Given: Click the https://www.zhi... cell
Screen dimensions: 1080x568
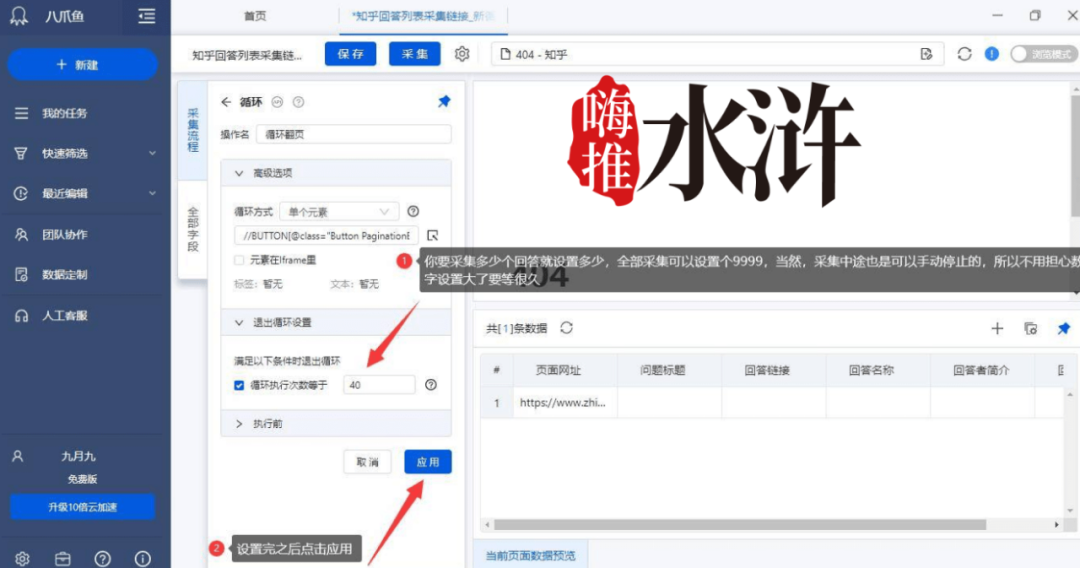Looking at the screenshot, I should pos(563,403).
